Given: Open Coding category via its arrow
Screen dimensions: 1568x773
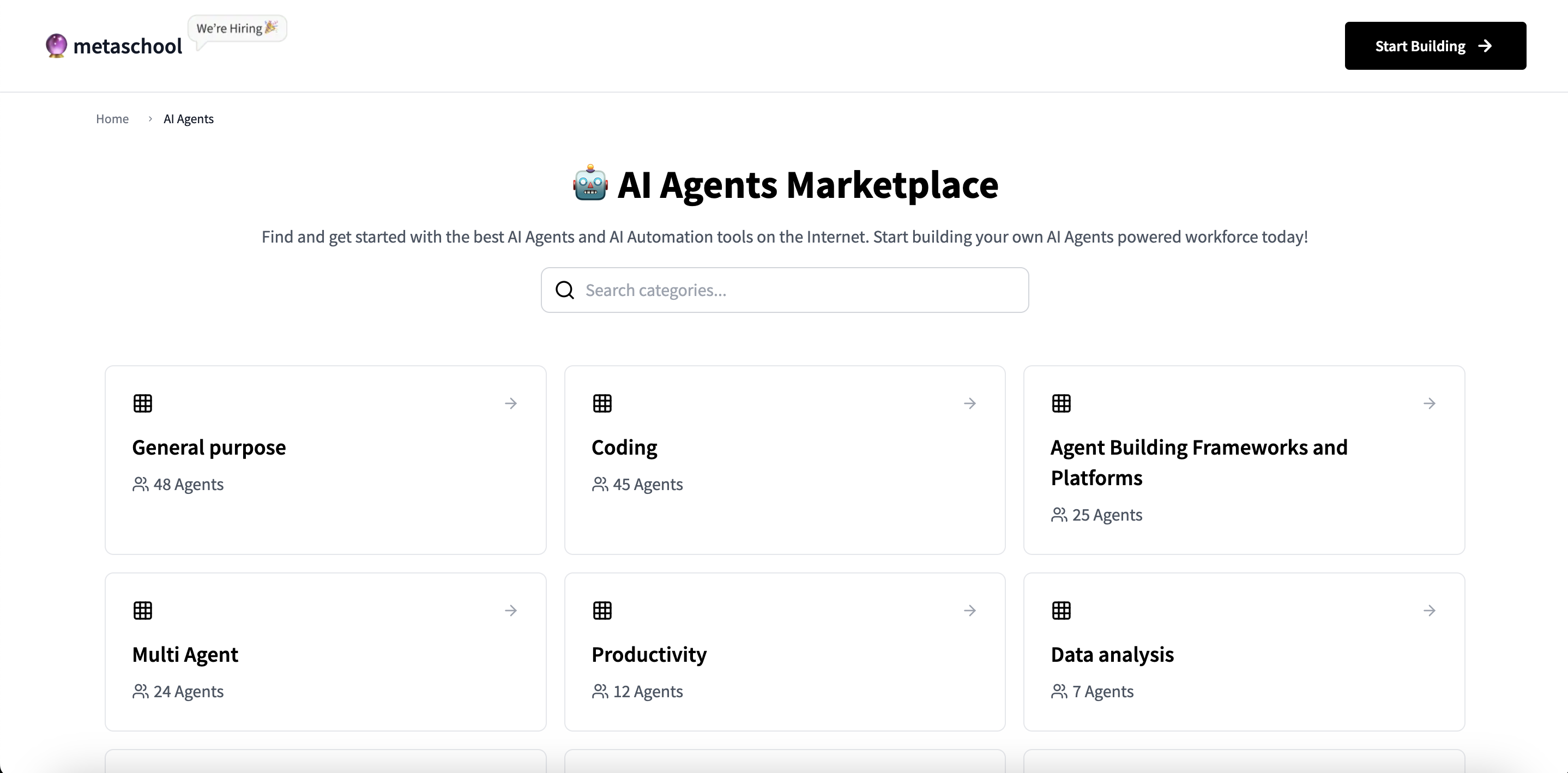Looking at the screenshot, I should (970, 403).
